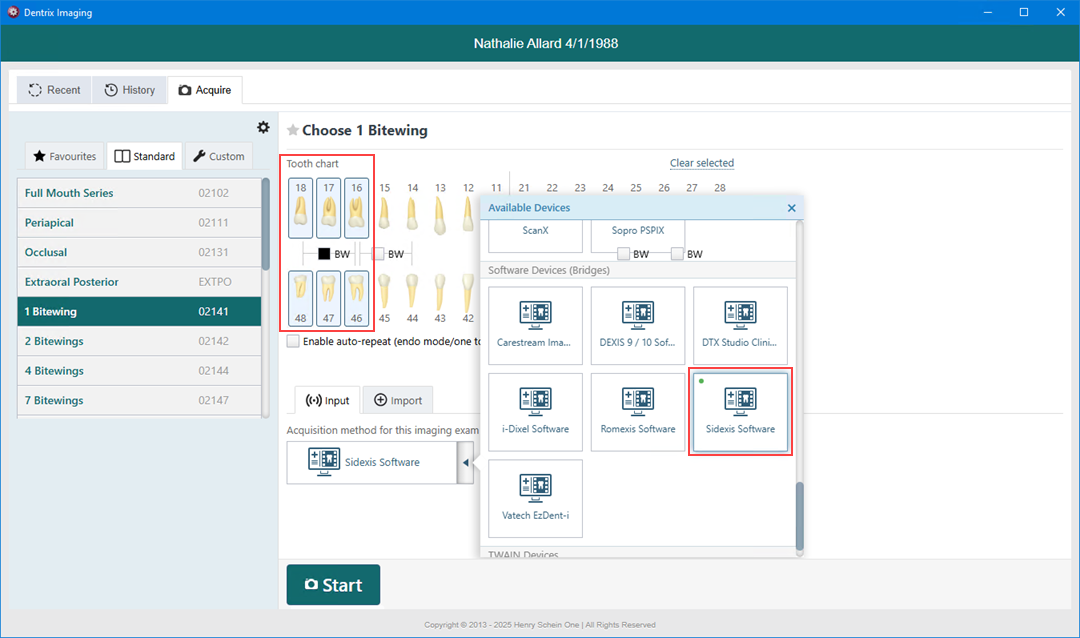Open the settings gear above exam list
Image resolution: width=1080 pixels, height=638 pixels.
coord(263,127)
